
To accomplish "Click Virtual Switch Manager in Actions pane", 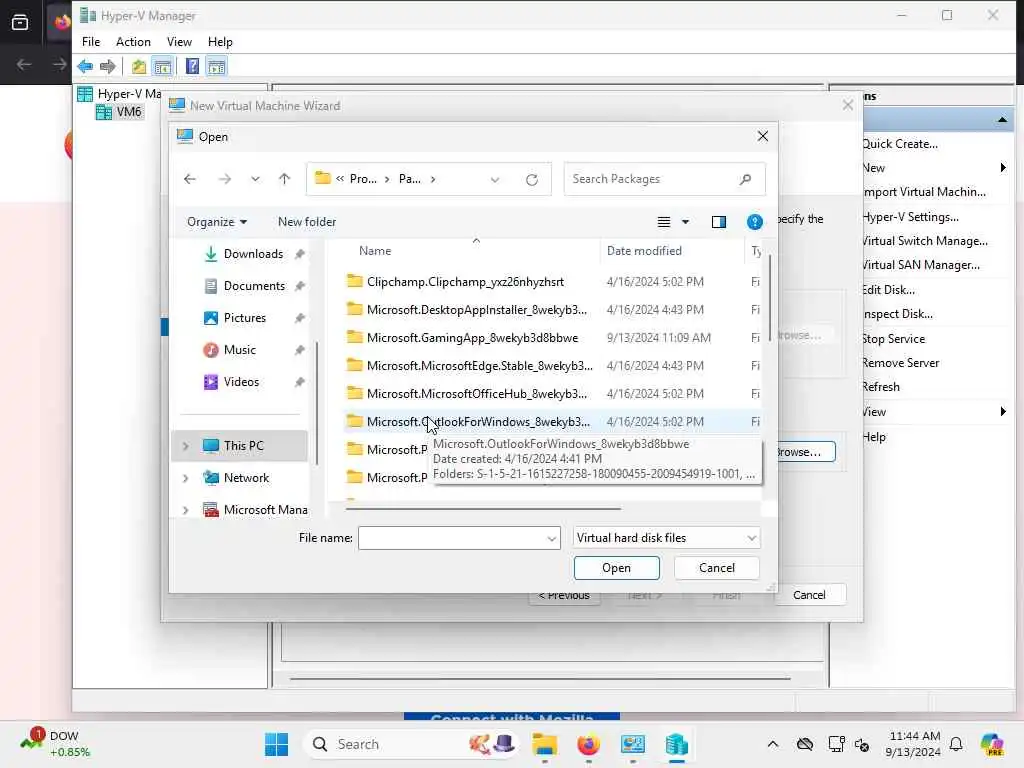I will pos(925,241).
